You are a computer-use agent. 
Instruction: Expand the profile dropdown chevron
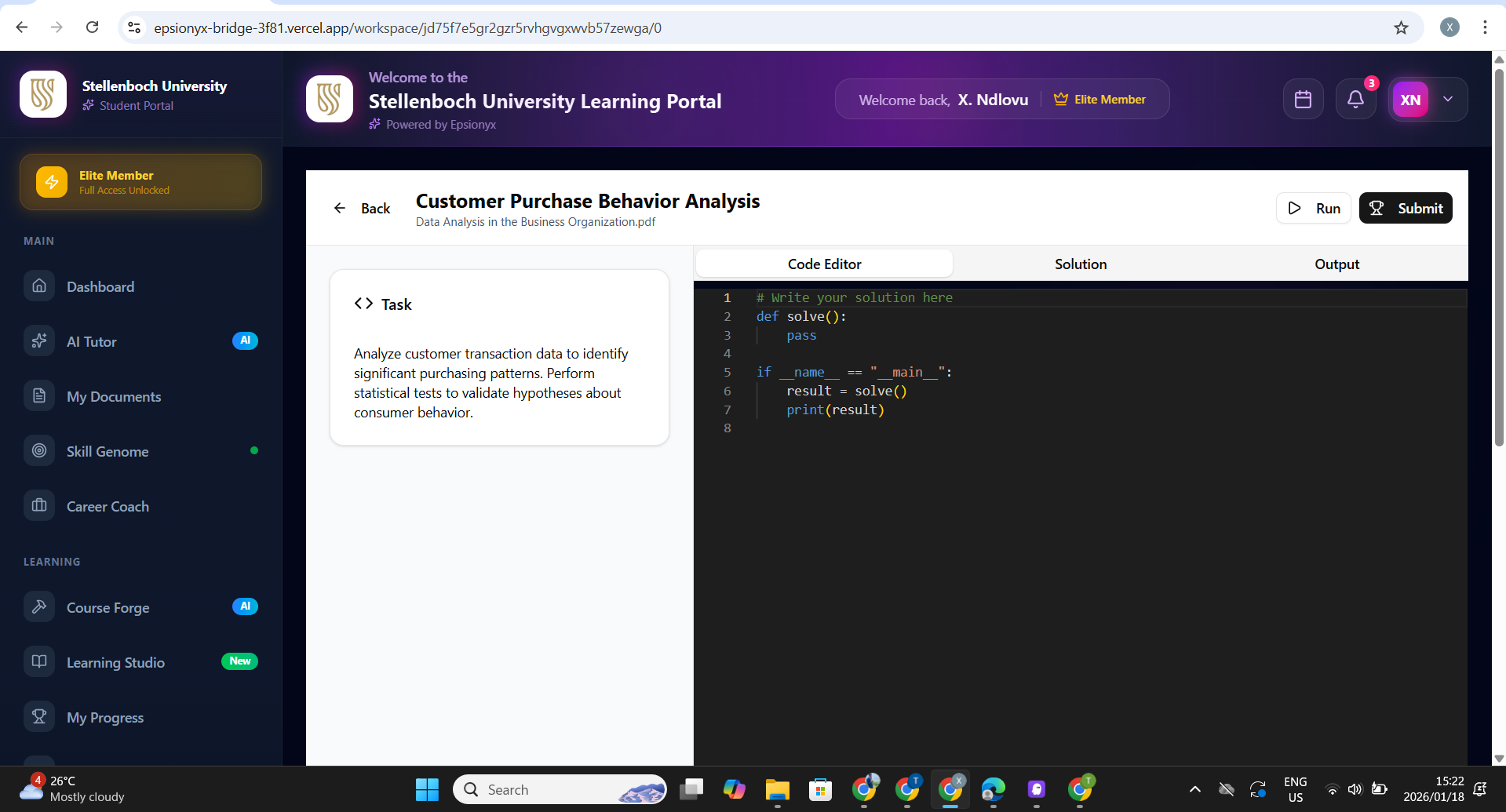[x=1448, y=100]
